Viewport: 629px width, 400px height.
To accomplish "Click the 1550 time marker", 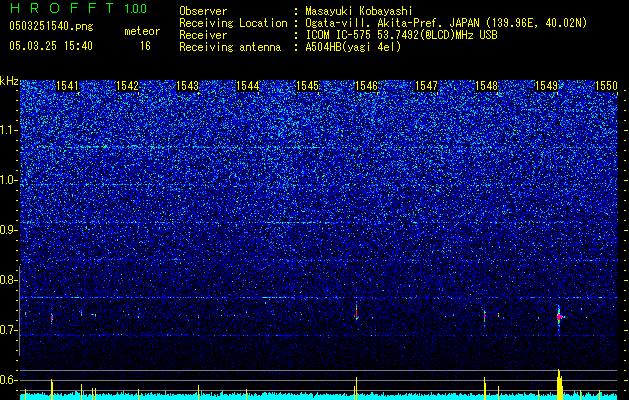I will click(x=606, y=86).
